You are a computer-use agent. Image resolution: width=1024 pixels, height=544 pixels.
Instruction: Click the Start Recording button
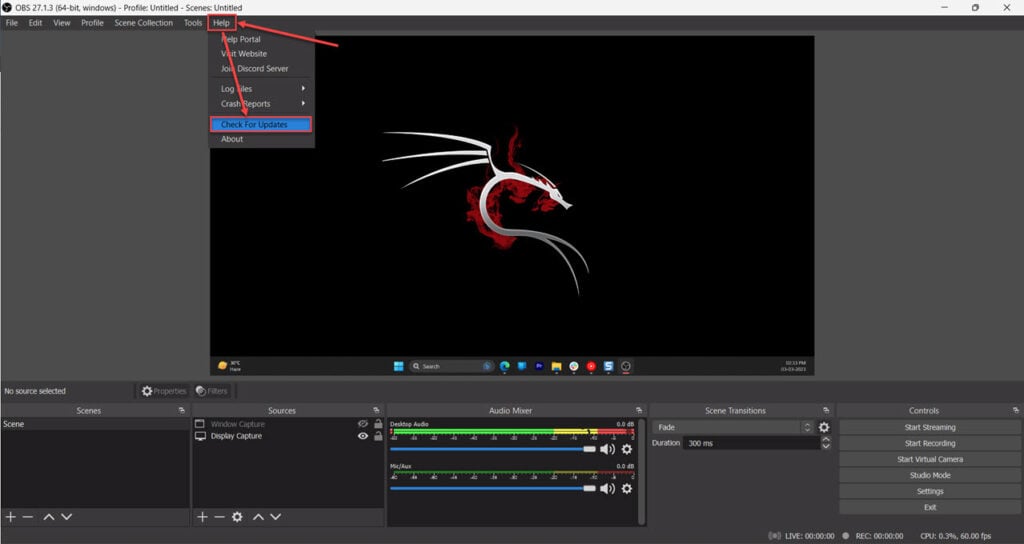[x=929, y=443]
